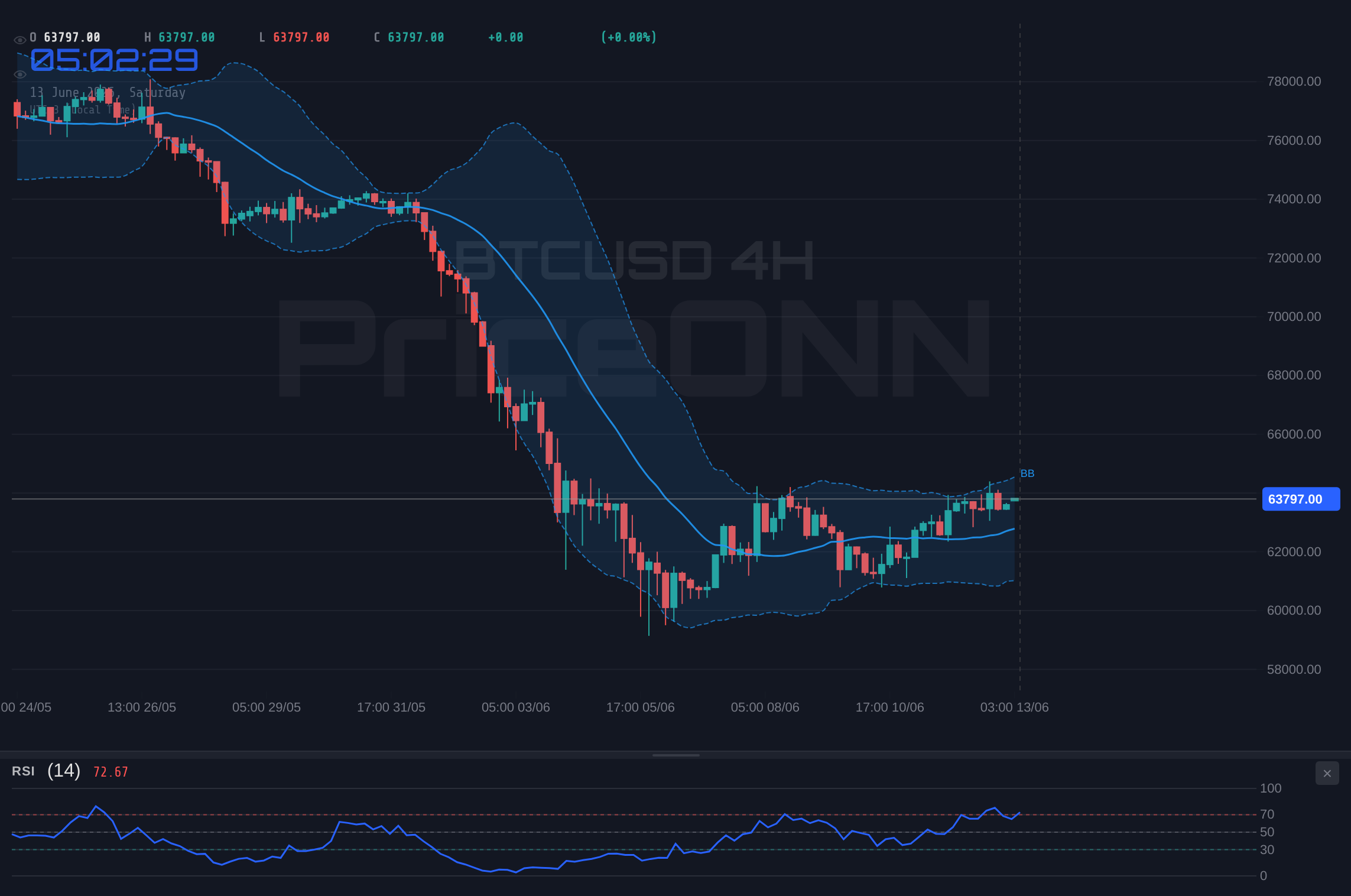Screen dimensions: 1351x896
Task: Click the RSI indicator title
Action: pyautogui.click(x=23, y=771)
